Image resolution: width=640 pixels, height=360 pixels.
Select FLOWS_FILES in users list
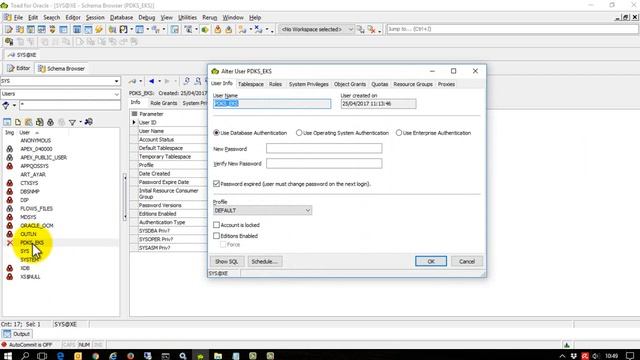[36, 209]
